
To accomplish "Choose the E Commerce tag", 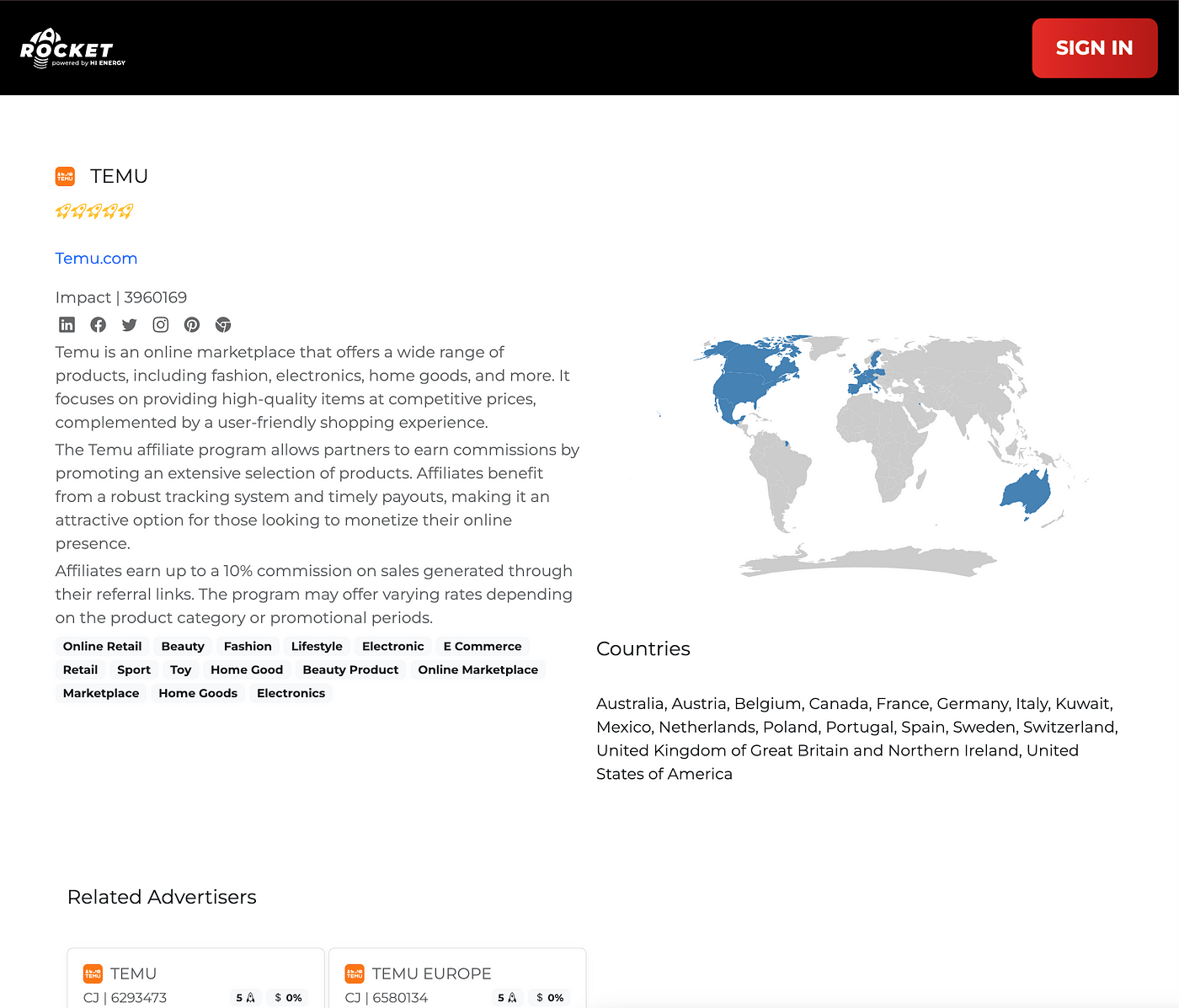I will [x=483, y=647].
